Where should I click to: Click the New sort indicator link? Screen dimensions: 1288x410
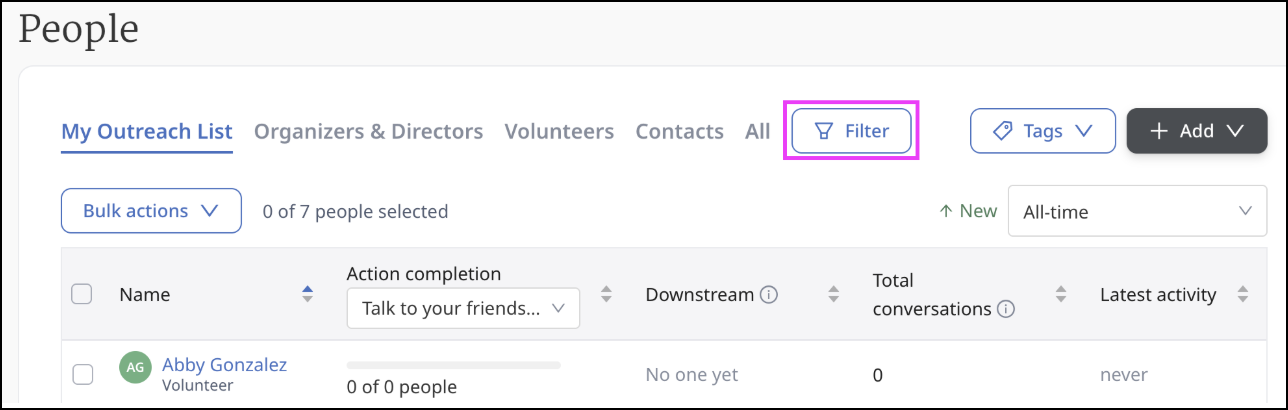coord(968,211)
